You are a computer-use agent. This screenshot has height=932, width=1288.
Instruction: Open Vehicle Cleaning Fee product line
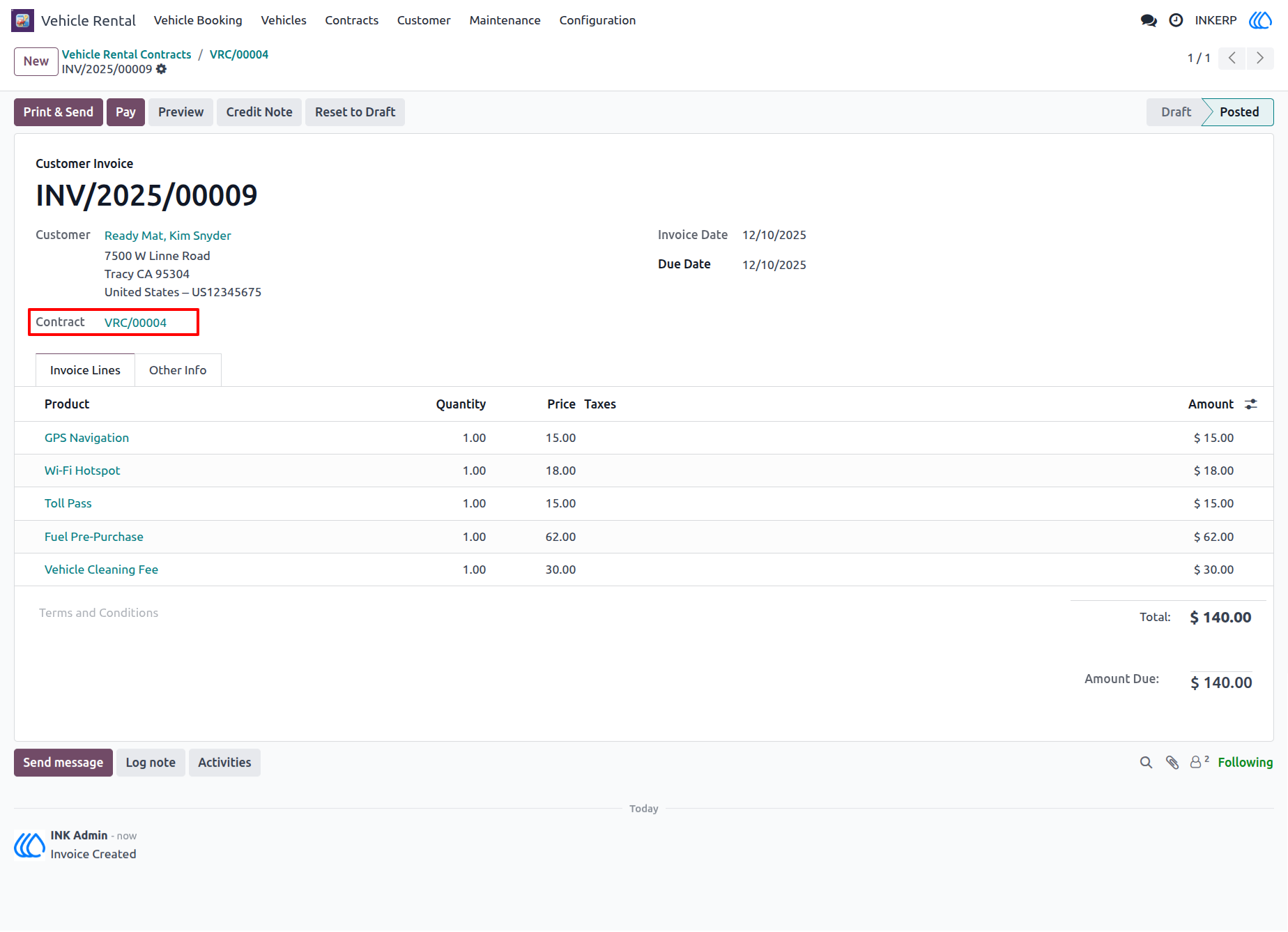(x=101, y=570)
